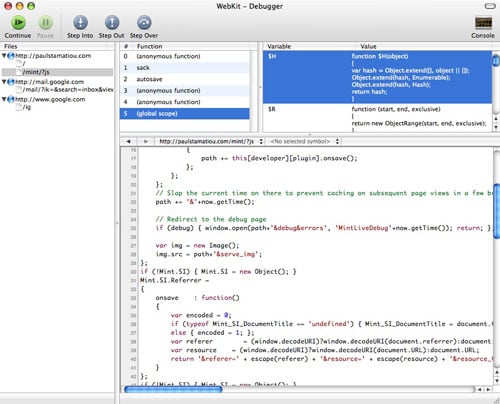Select the $R variable row
This screenshot has height=404, width=500.
point(377,118)
